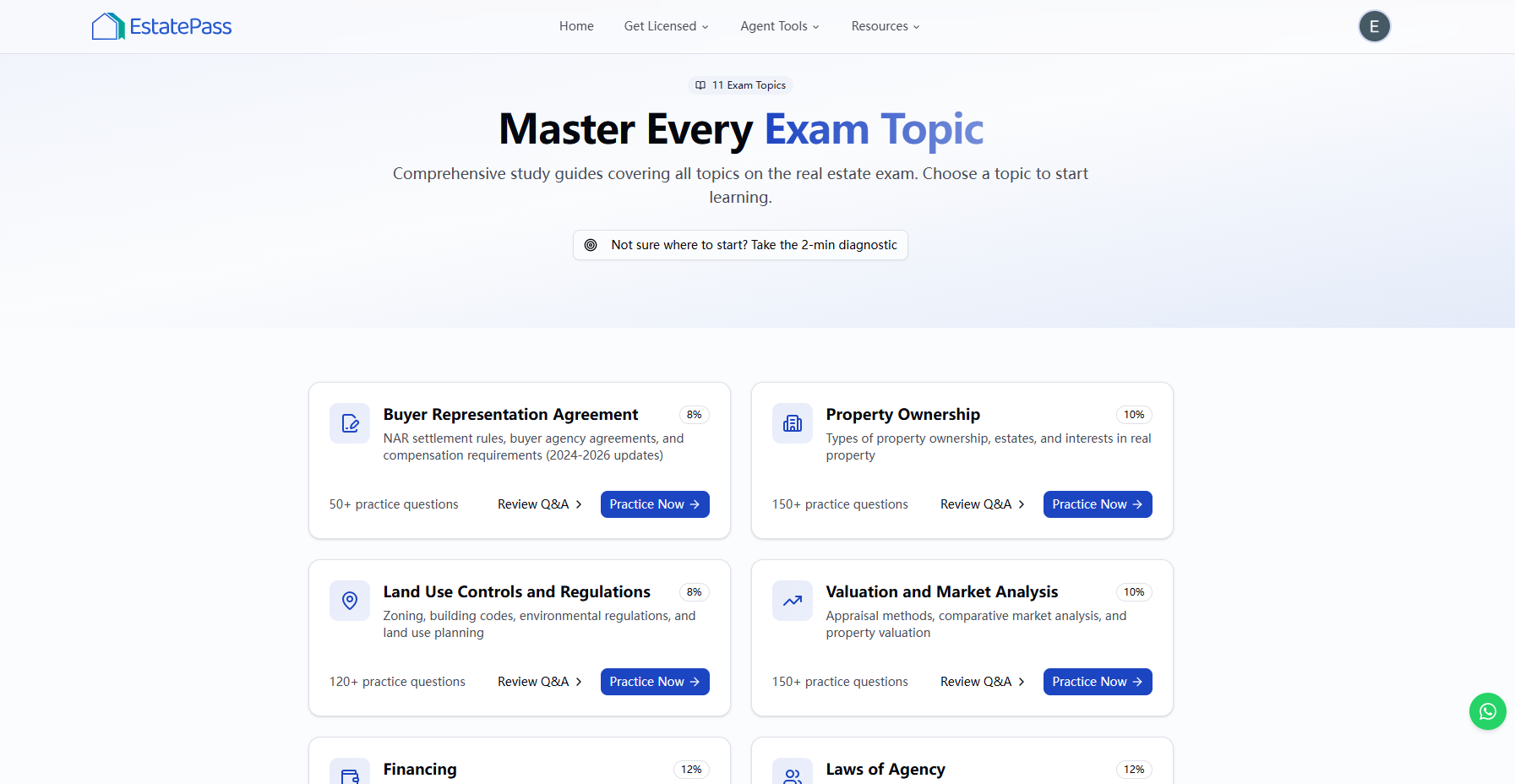Open the WhatsApp chat bubble
The image size is (1515, 784).
pos(1487,711)
